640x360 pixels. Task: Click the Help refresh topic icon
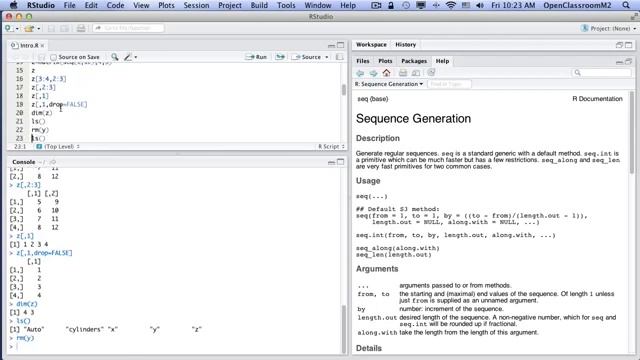click(x=431, y=73)
